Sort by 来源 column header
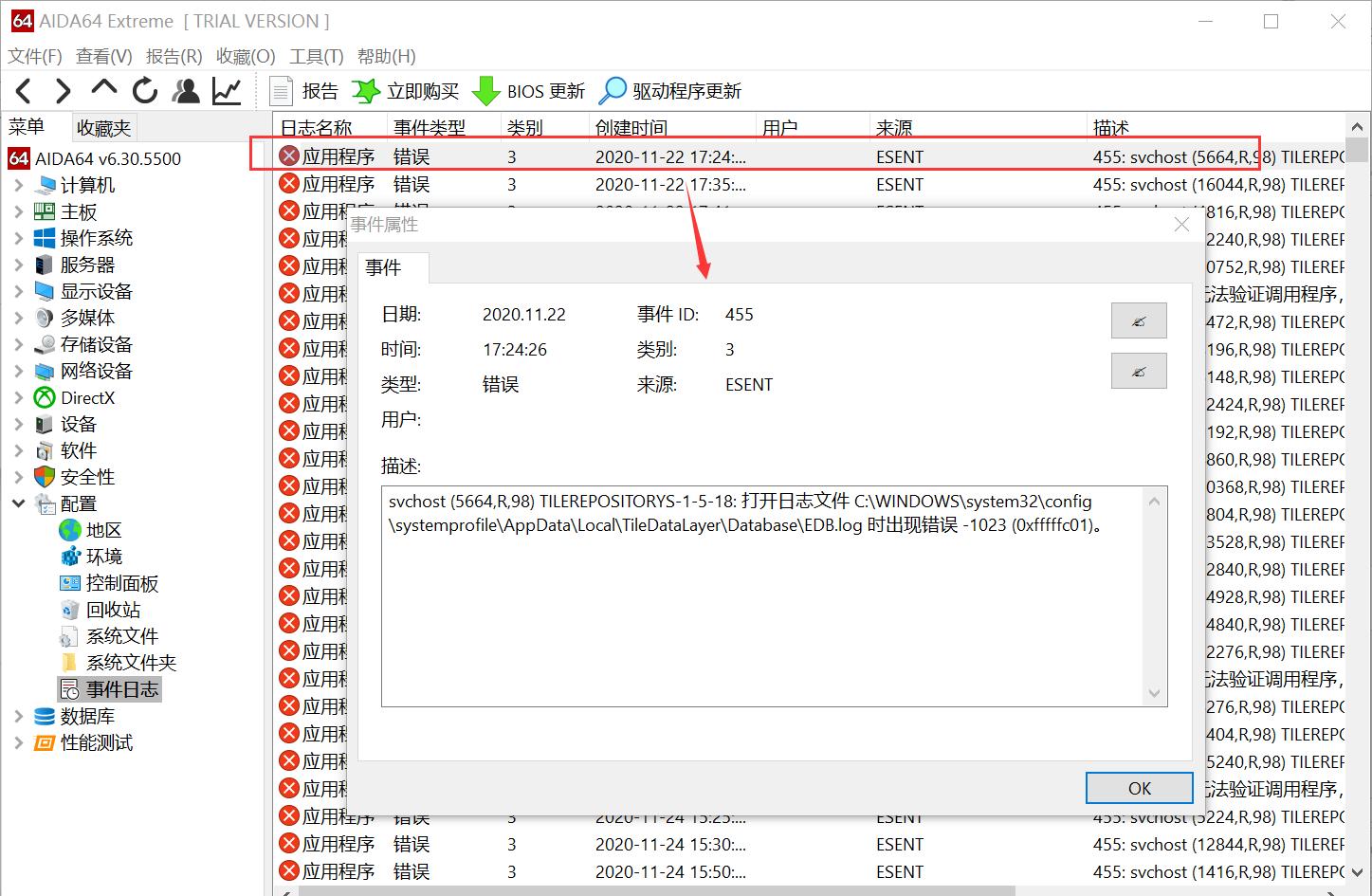The image size is (1372, 896). click(x=978, y=127)
